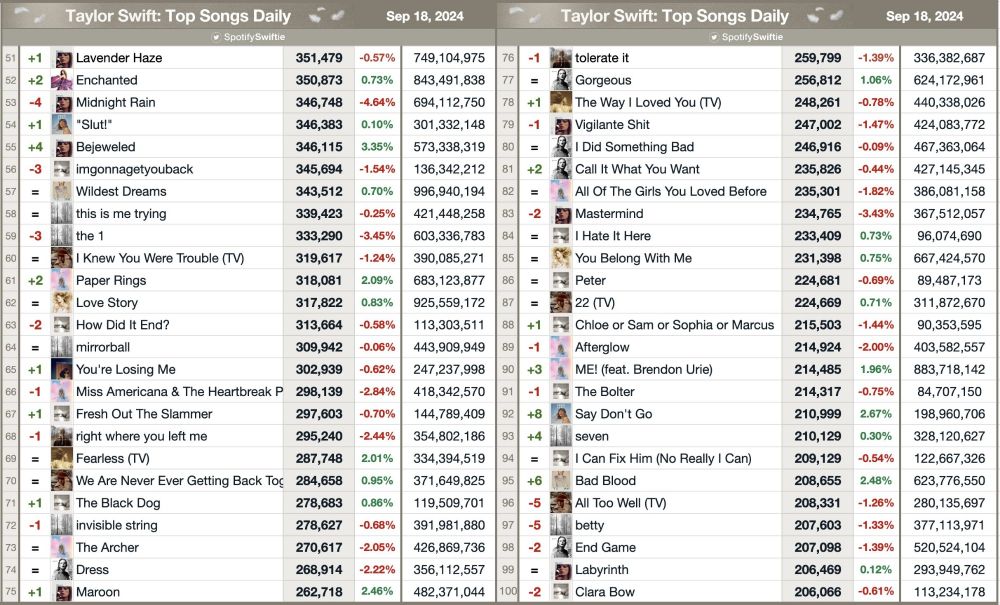Select the song title imgonnagetyouback
The image size is (1000, 605).
pyautogui.click(x=135, y=170)
